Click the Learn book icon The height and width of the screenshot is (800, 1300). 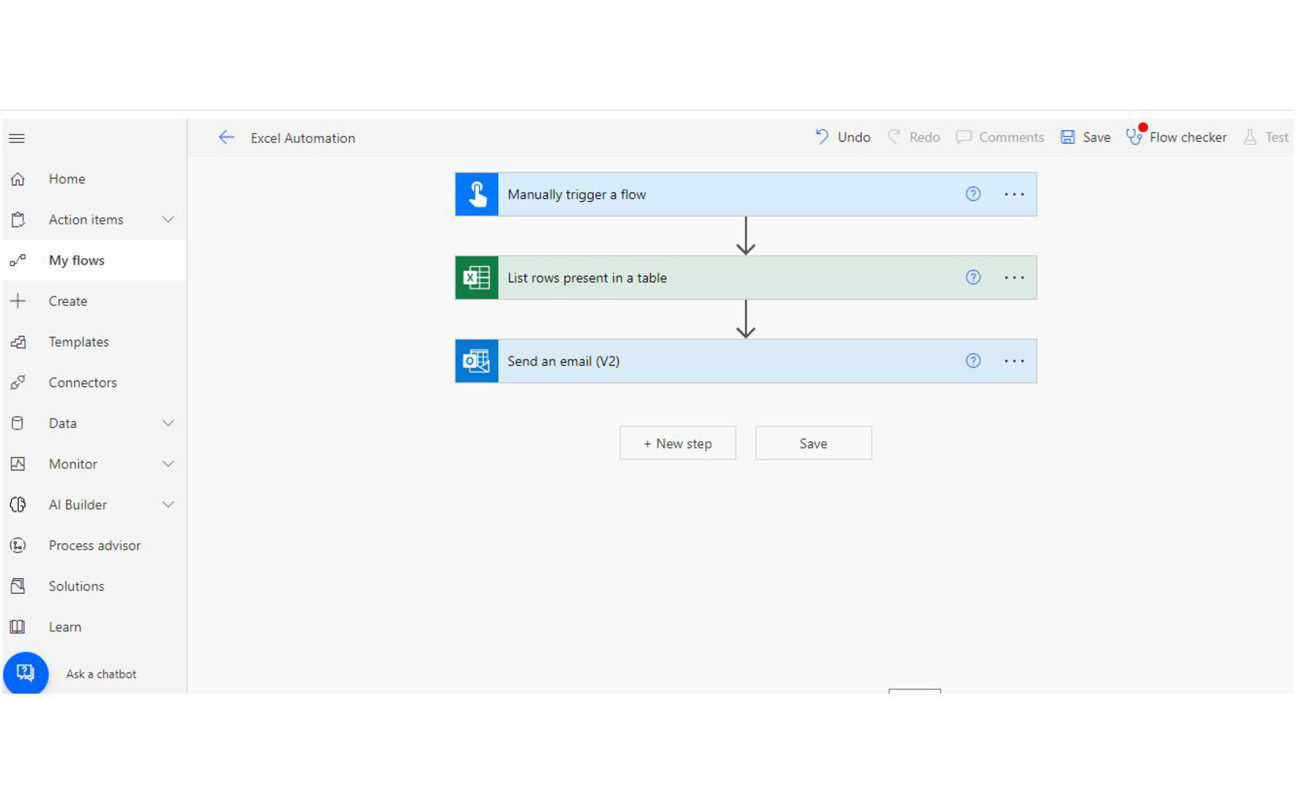tap(18, 627)
